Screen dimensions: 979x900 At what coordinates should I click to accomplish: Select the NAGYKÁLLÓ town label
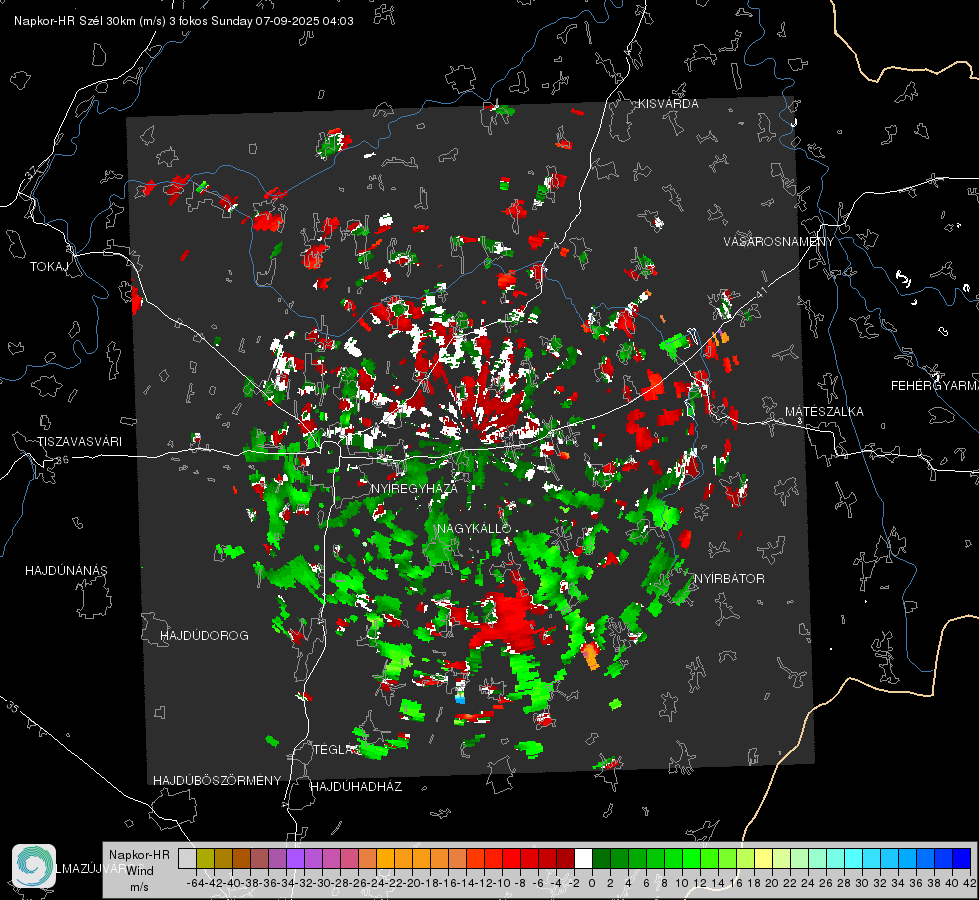tap(474, 528)
